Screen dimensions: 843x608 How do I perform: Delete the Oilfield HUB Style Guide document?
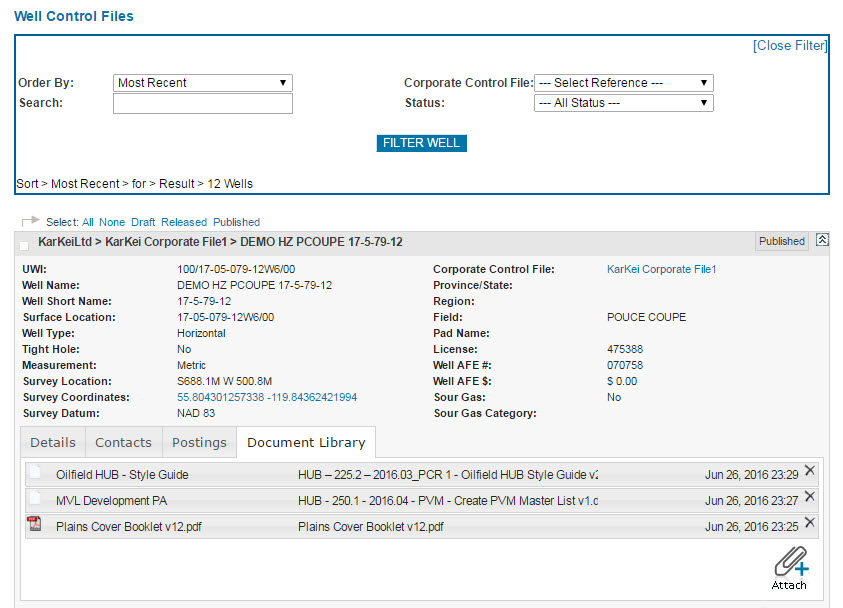point(809,471)
